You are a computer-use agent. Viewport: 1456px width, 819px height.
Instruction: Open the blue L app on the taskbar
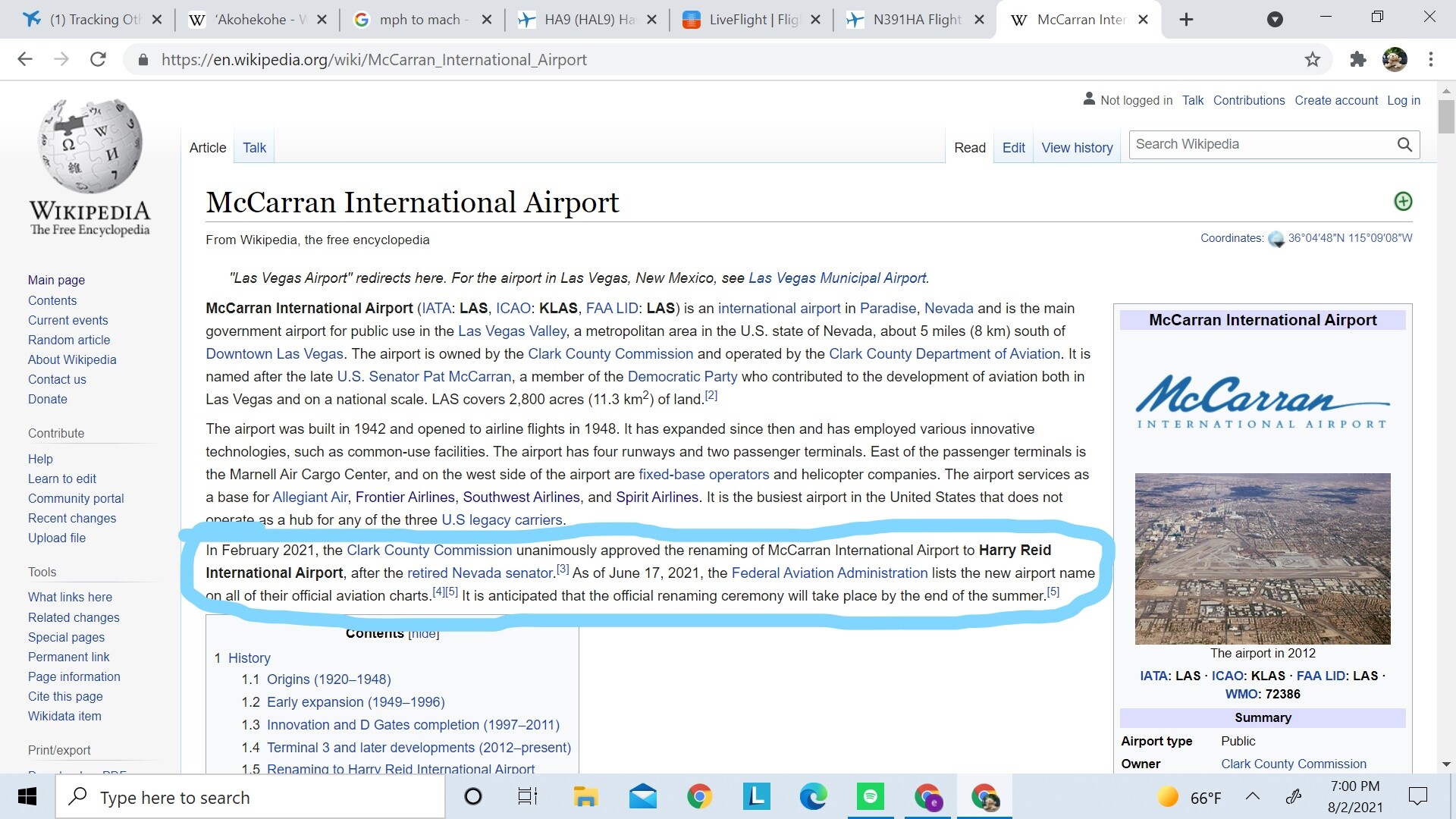click(756, 797)
